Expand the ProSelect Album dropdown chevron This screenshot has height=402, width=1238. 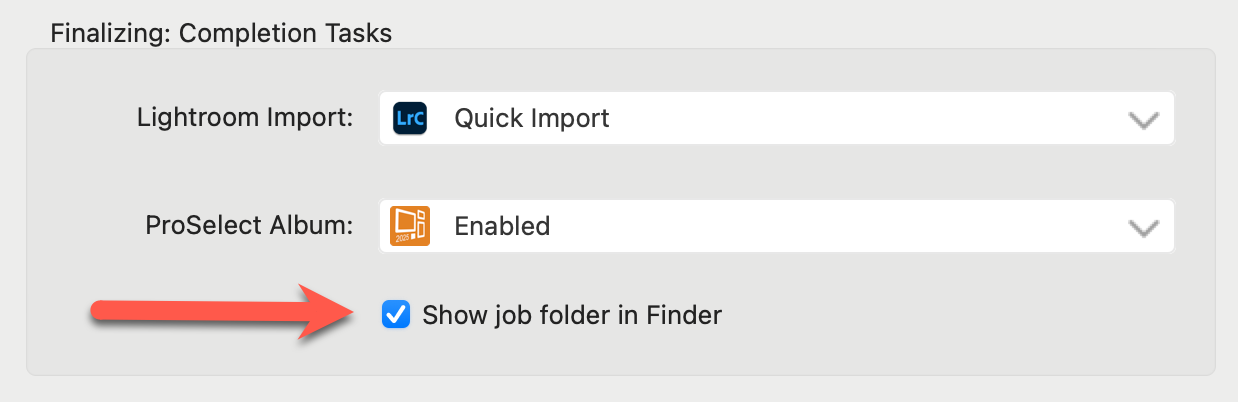1143,227
